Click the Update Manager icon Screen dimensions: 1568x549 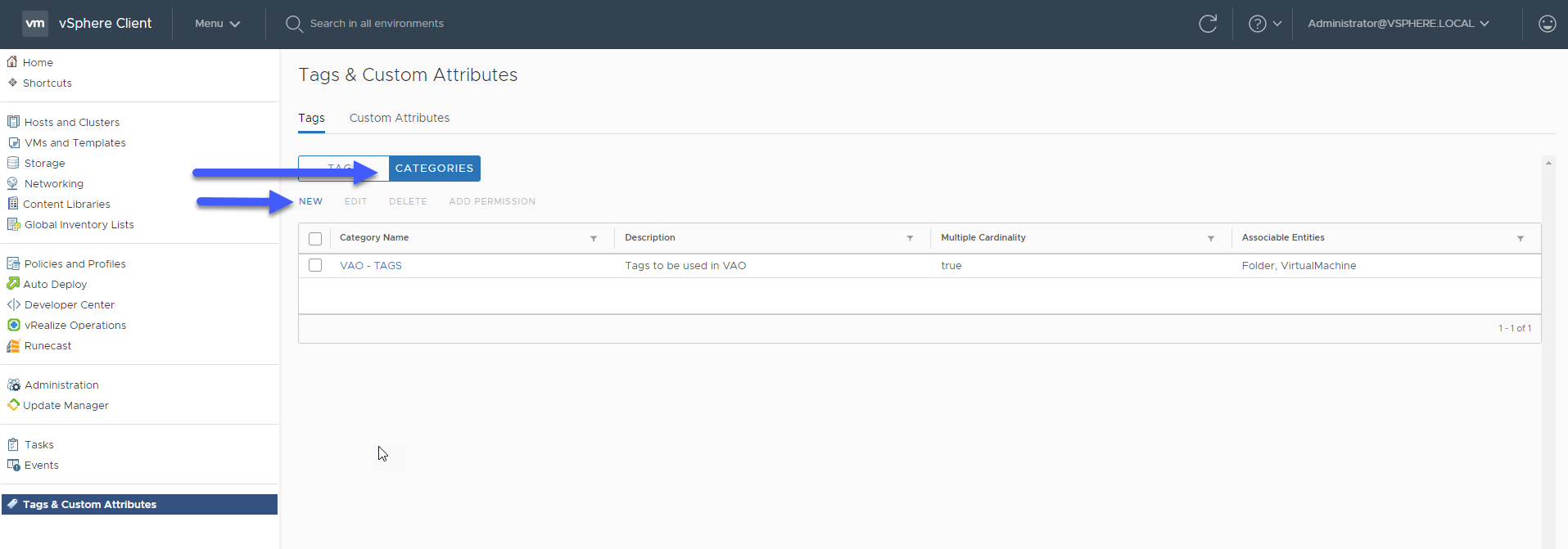(13, 405)
